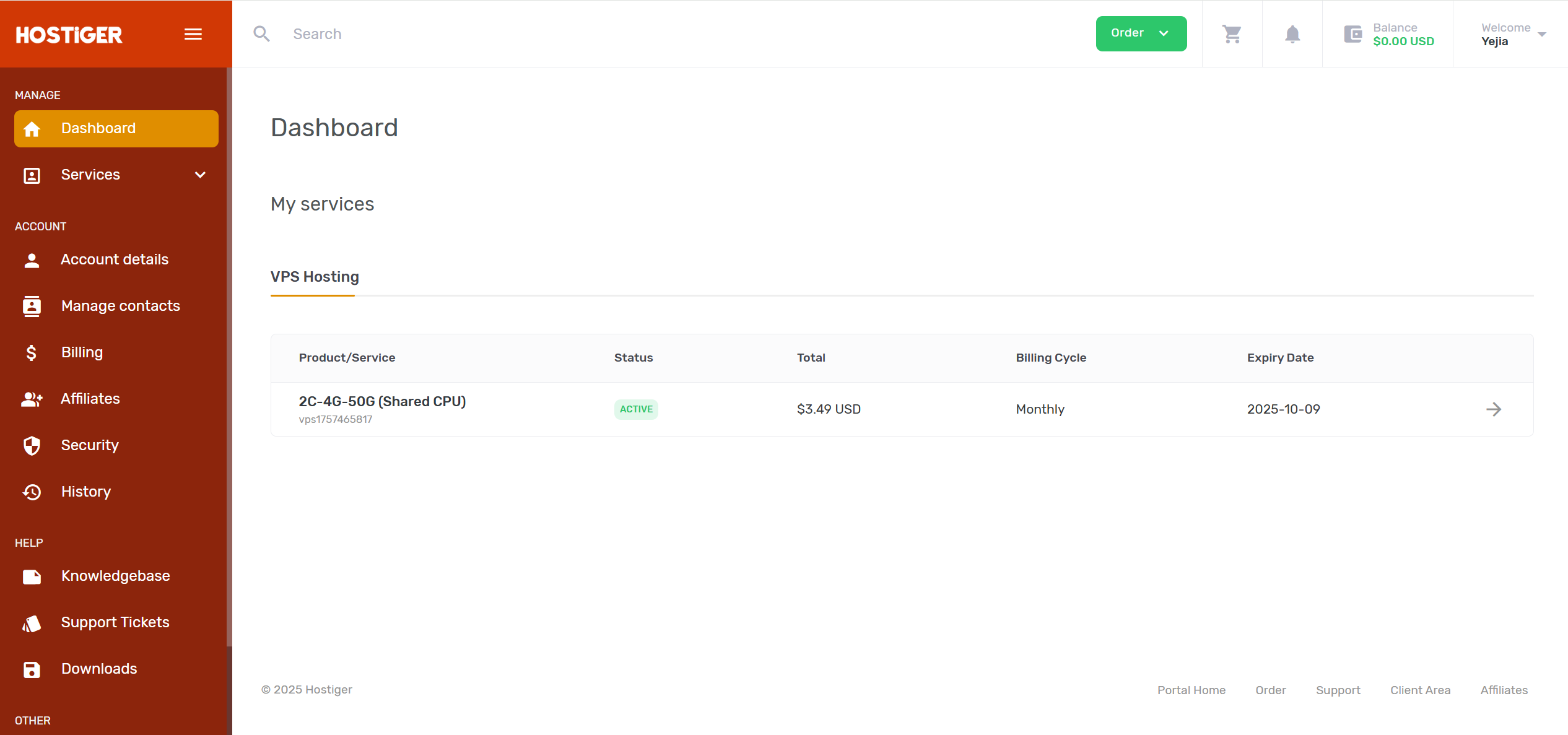
Task: Open the shopping cart icon
Action: coord(1232,34)
